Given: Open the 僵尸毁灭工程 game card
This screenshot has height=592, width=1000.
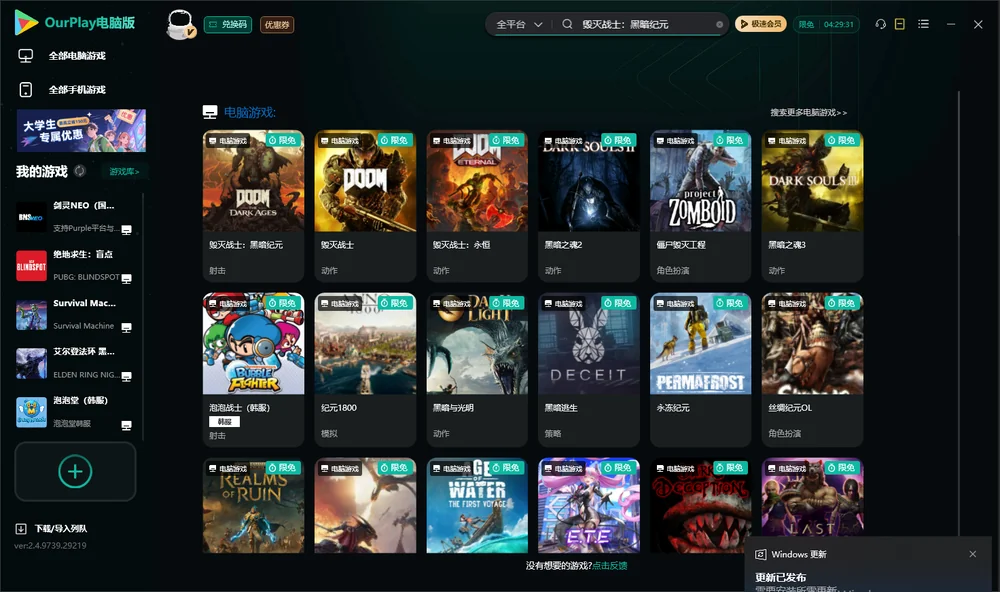Looking at the screenshot, I should click(x=701, y=205).
